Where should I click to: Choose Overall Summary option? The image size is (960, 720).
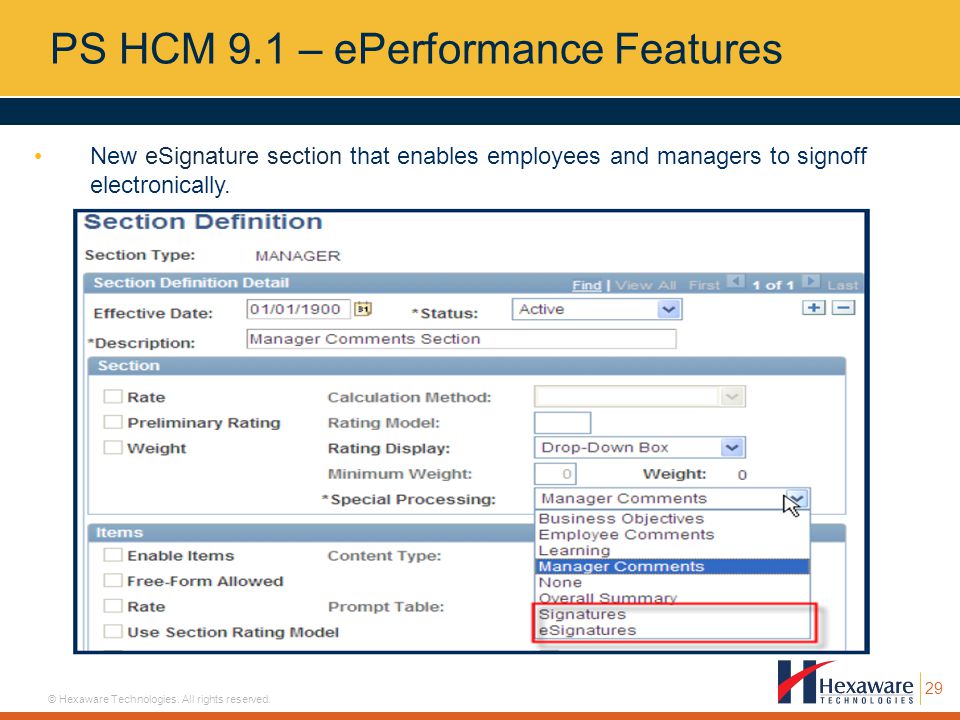pos(608,598)
